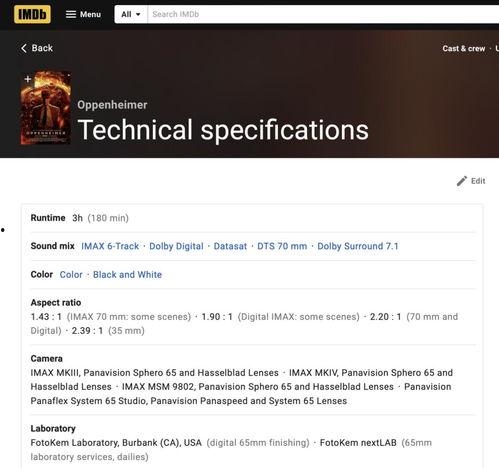
Task: Open the hamburger Menu
Action: [83, 14]
